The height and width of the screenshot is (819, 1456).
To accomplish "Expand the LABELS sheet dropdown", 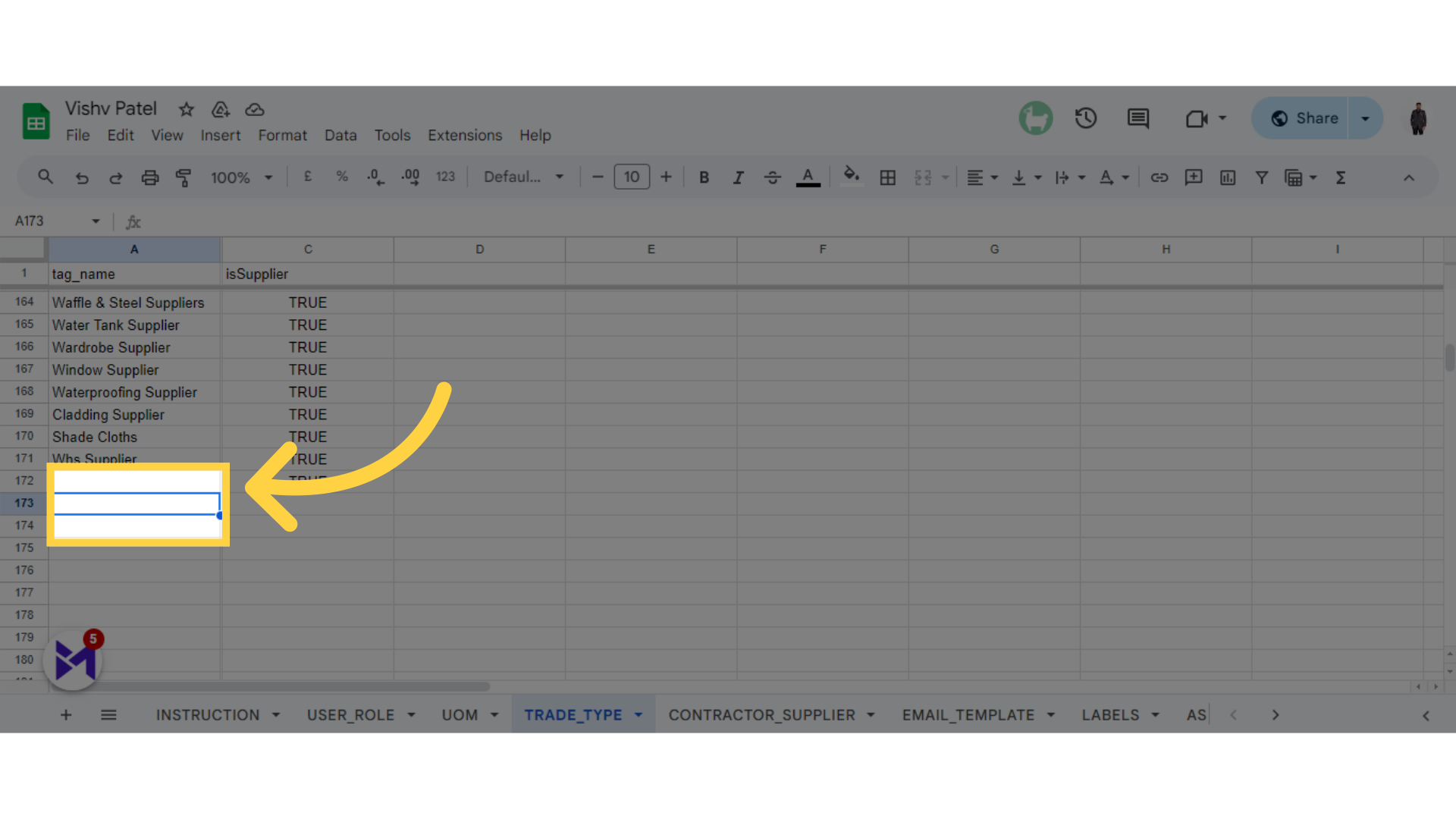I will [x=1155, y=715].
